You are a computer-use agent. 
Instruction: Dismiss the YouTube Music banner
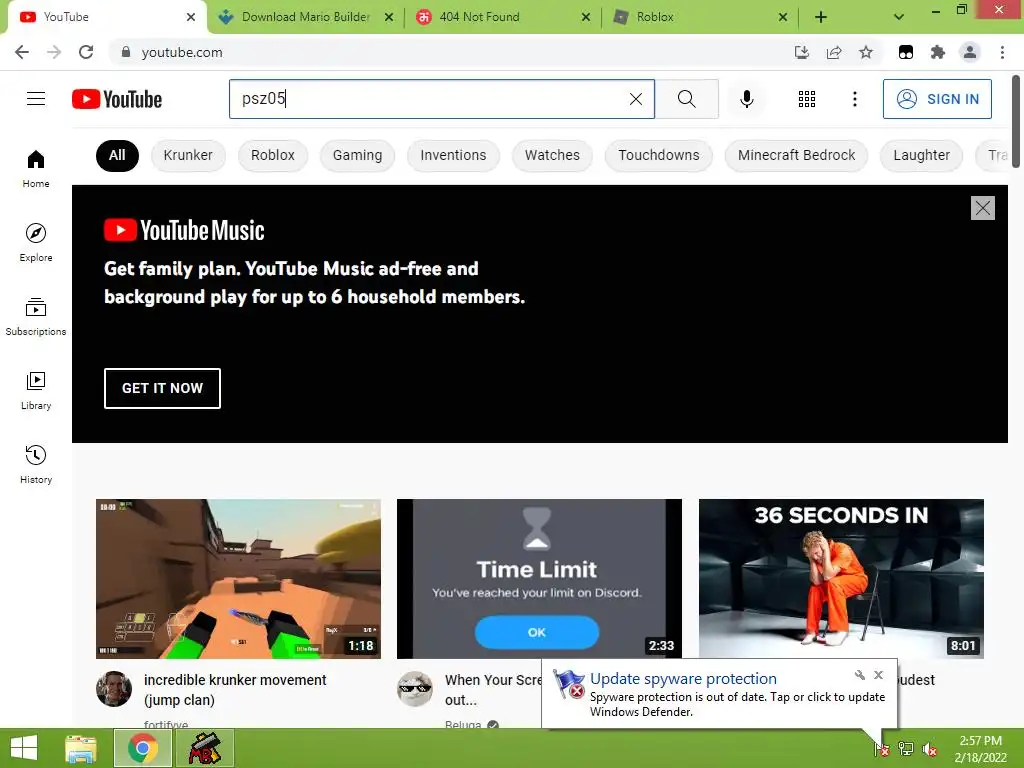[982, 208]
